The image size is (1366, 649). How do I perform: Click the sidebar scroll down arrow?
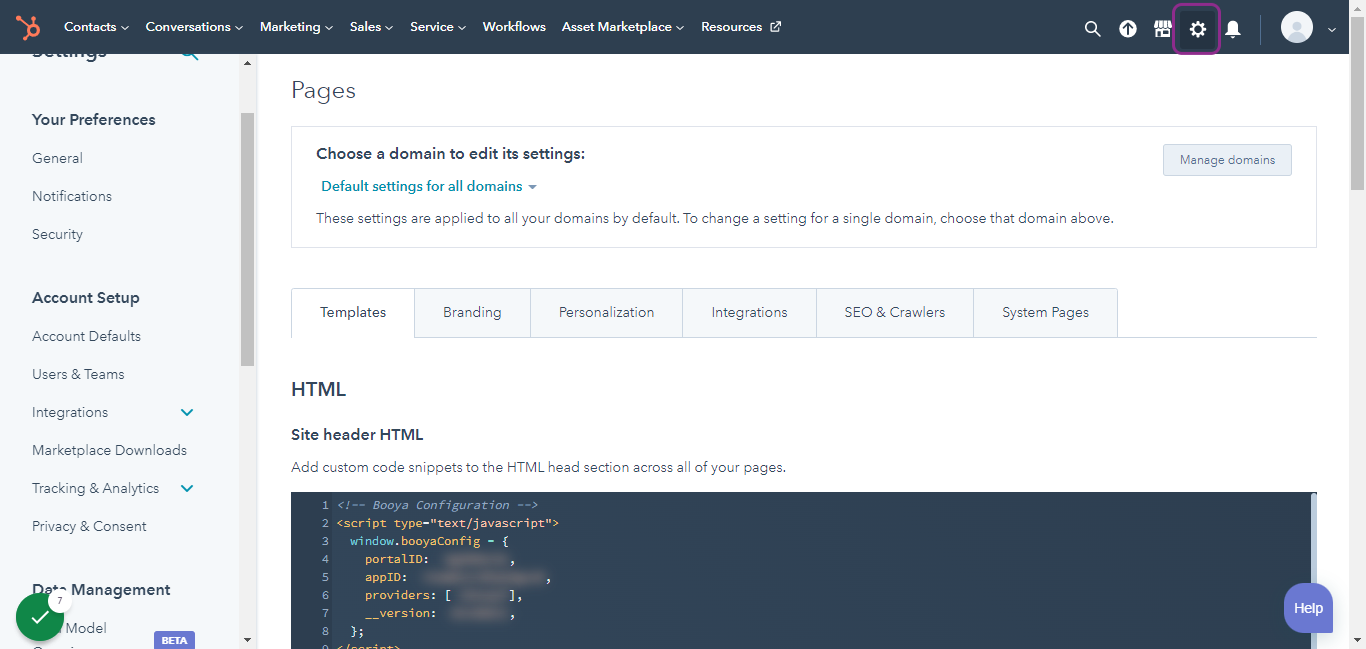click(247, 639)
